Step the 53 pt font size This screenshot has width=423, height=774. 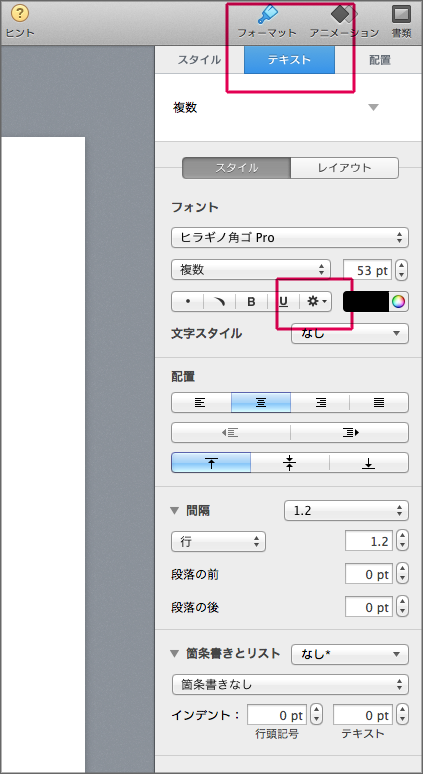[x=402, y=270]
